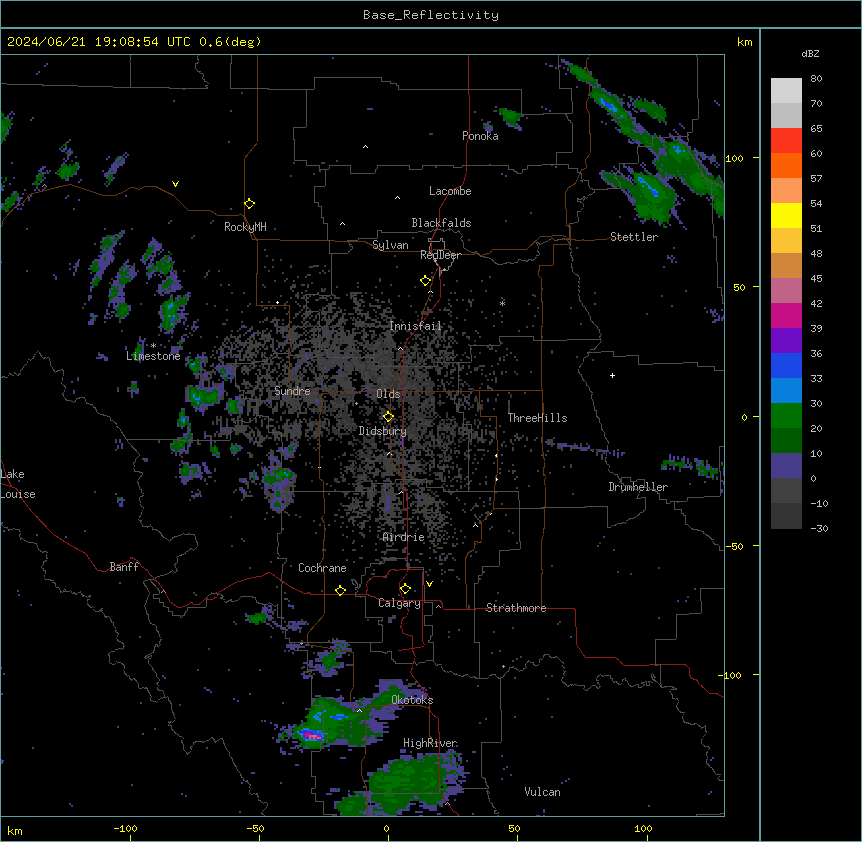This screenshot has height=842, width=862.
Task: Click the Cochrane town label
Action: [x=322, y=568]
